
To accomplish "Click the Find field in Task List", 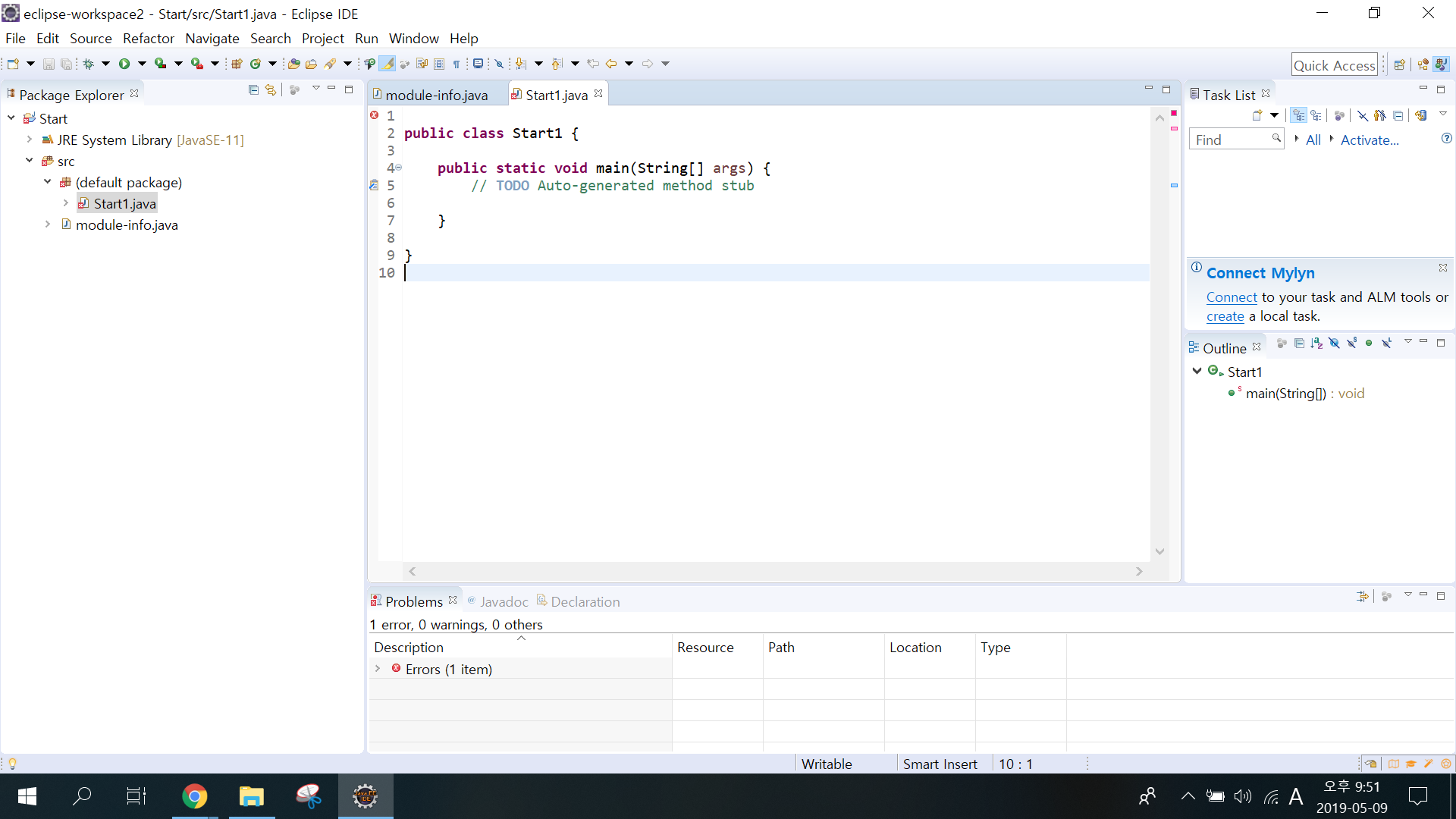I will 1229,140.
